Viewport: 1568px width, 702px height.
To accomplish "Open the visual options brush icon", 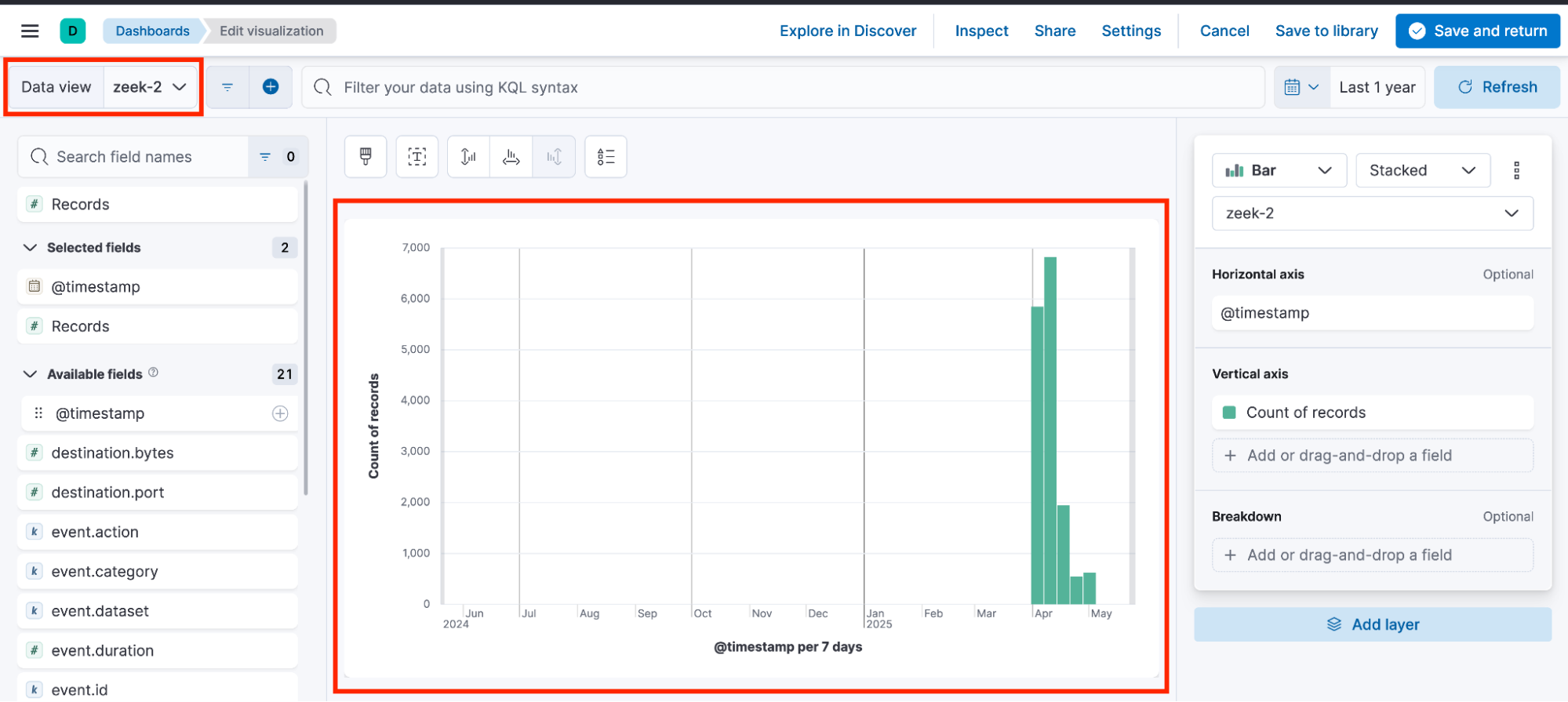I will click(366, 157).
